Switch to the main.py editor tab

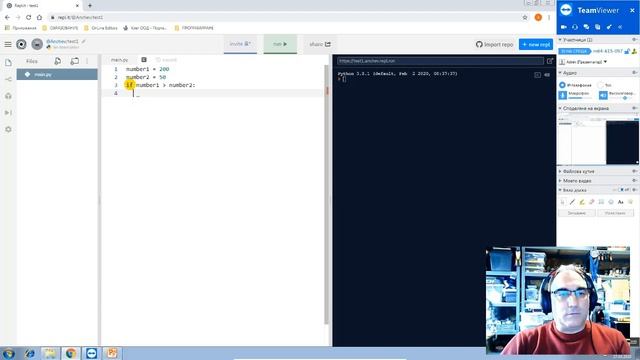pos(120,60)
